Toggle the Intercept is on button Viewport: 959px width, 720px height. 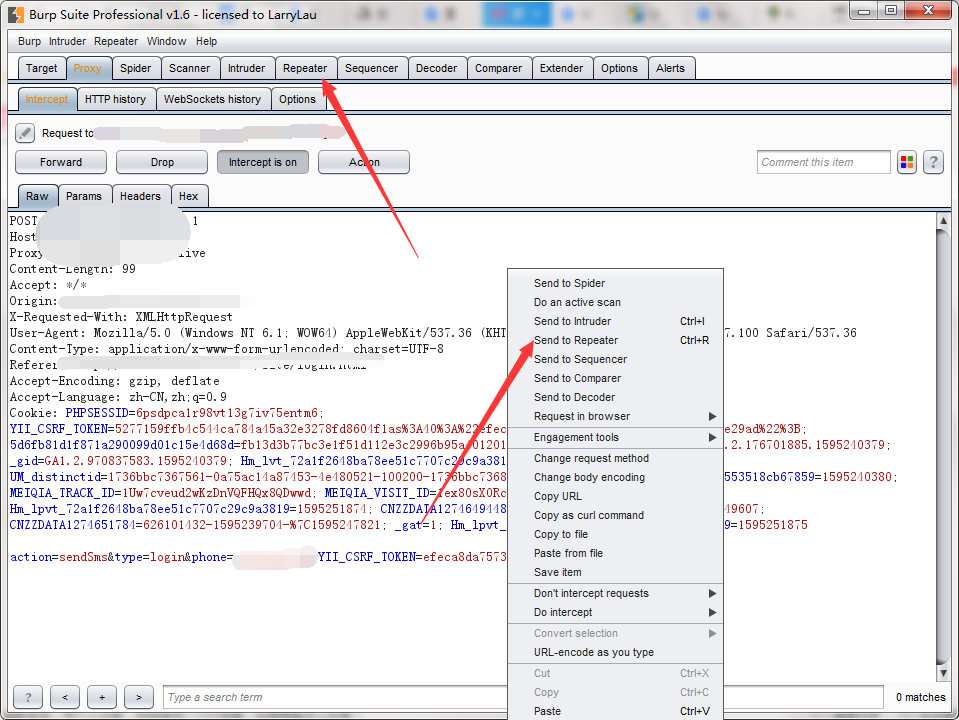263,162
